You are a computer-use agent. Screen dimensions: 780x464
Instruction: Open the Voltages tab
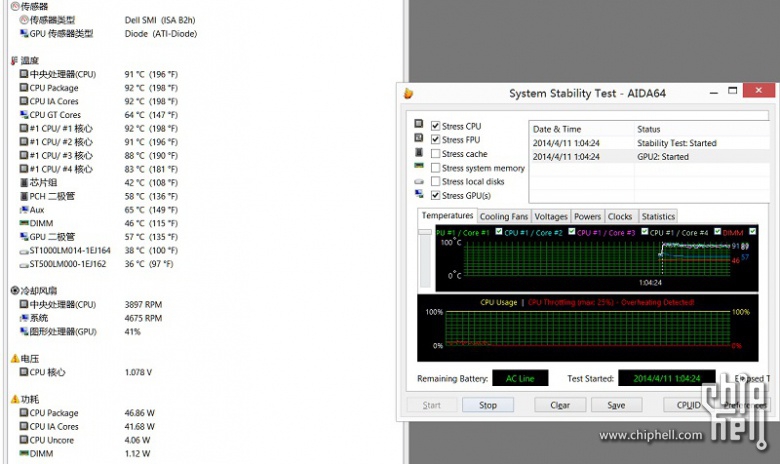pos(550,216)
